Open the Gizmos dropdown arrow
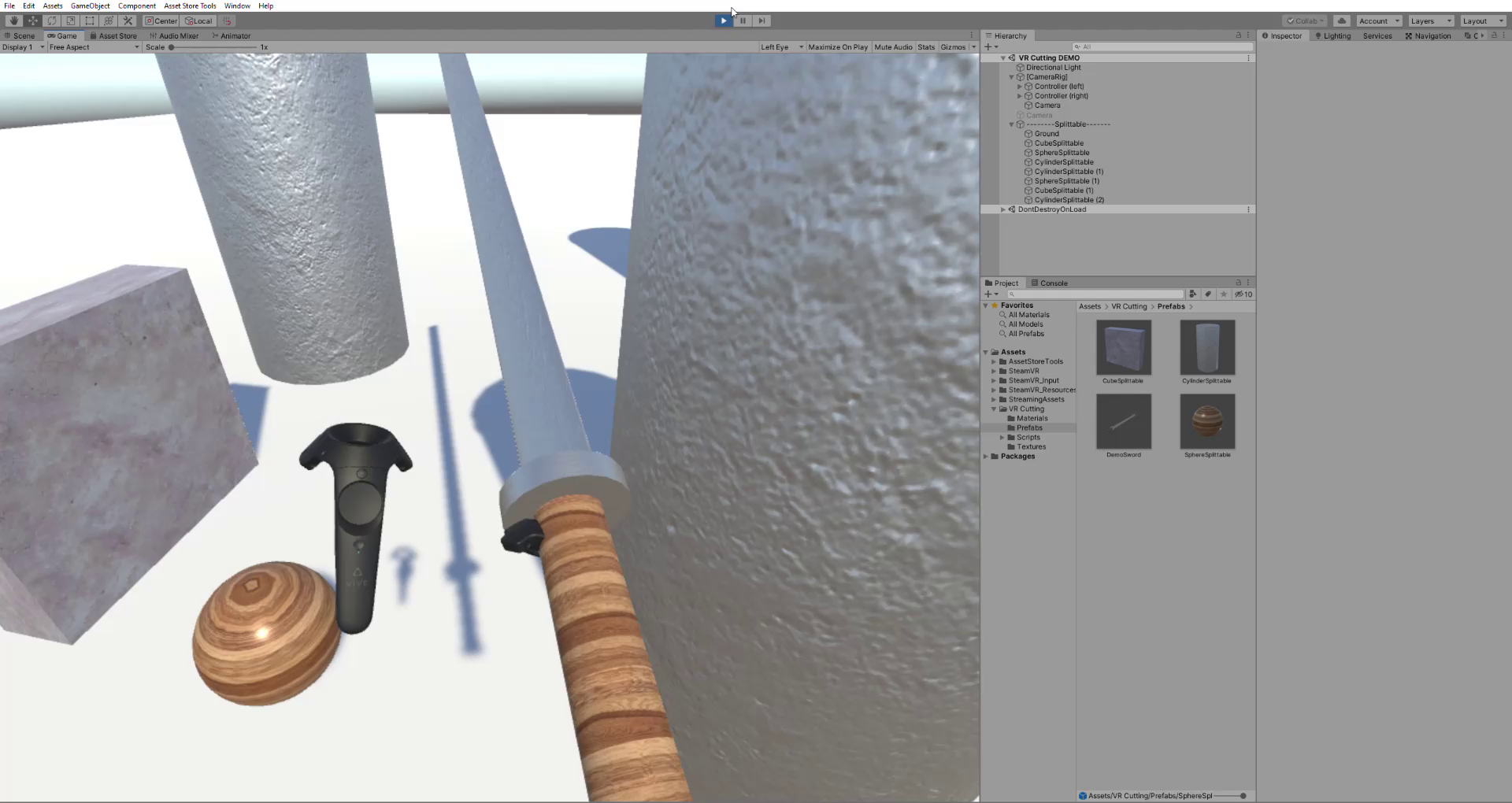The image size is (1512, 803). click(x=973, y=46)
